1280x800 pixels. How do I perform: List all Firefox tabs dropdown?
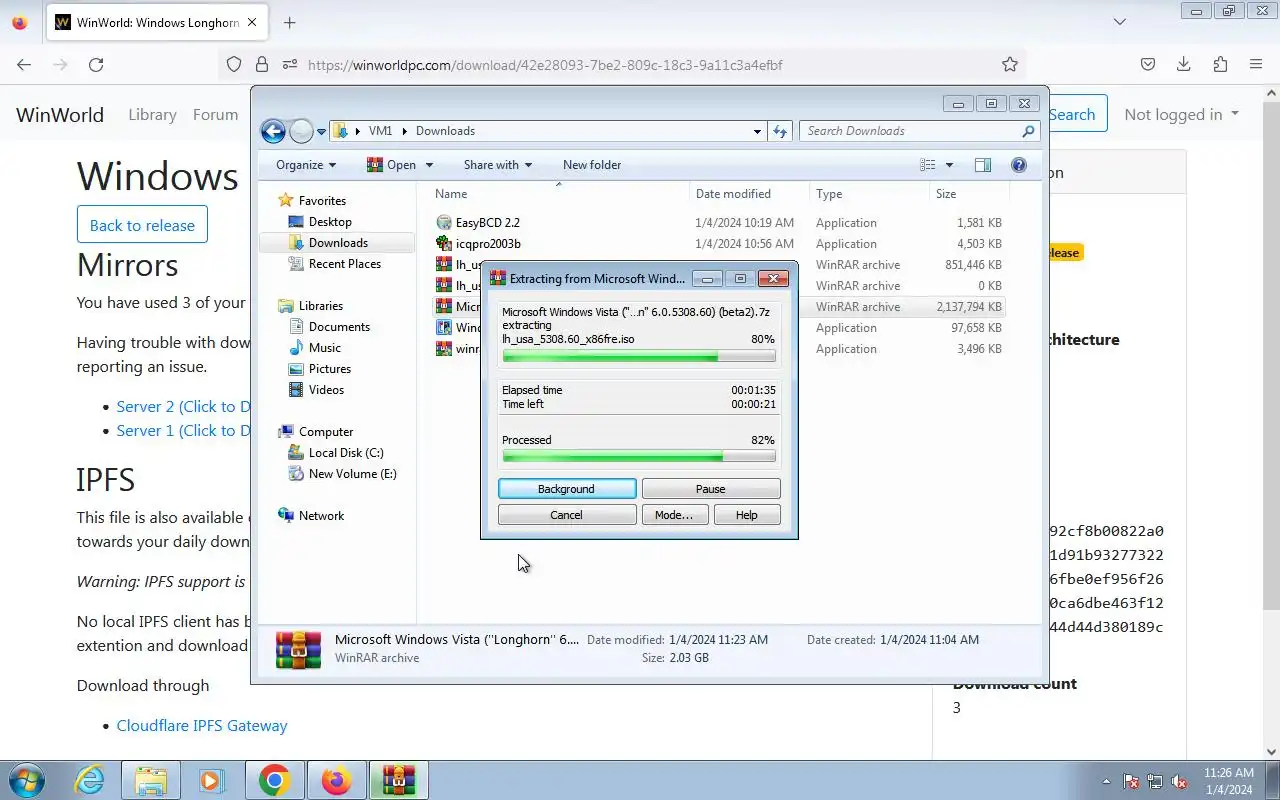pyautogui.click(x=1120, y=22)
